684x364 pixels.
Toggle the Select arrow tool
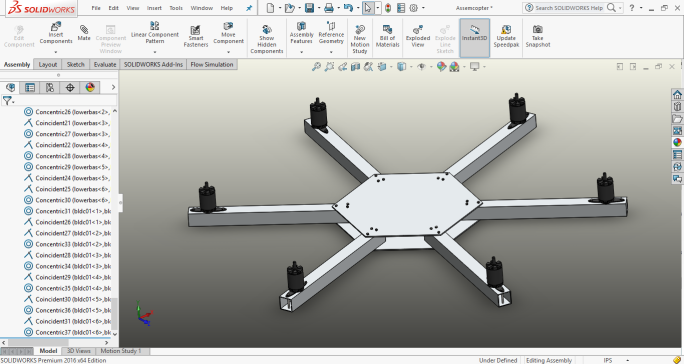coord(368,8)
